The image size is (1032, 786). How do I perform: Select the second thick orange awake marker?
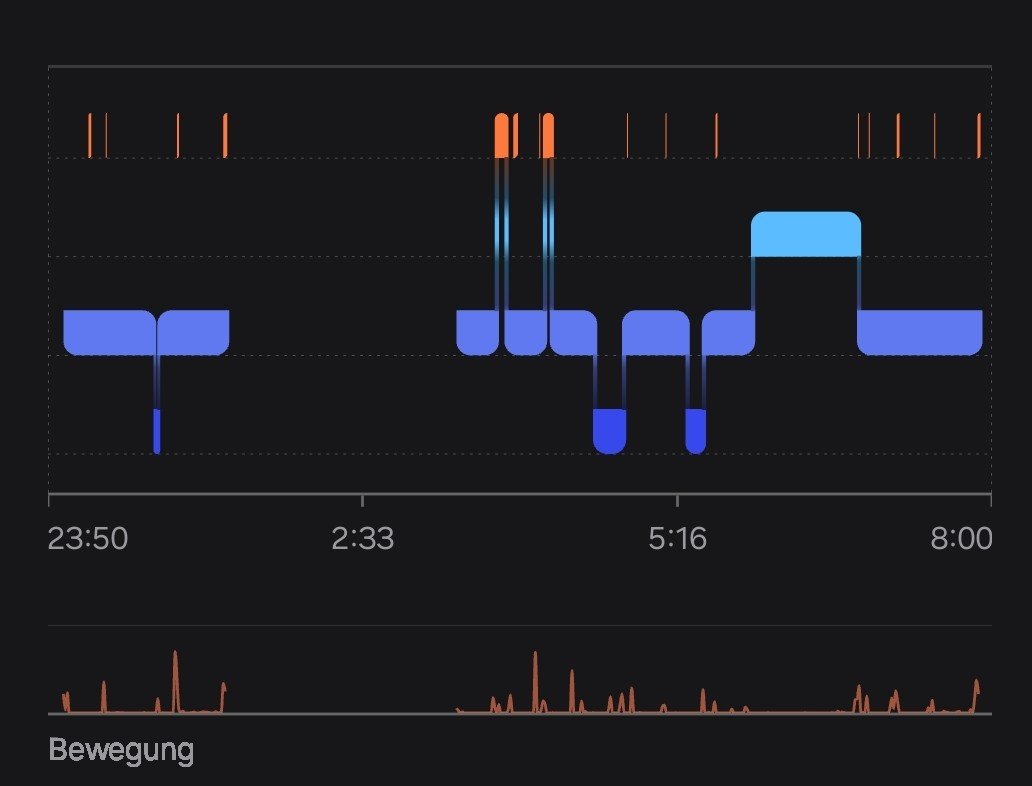pyautogui.click(x=548, y=136)
